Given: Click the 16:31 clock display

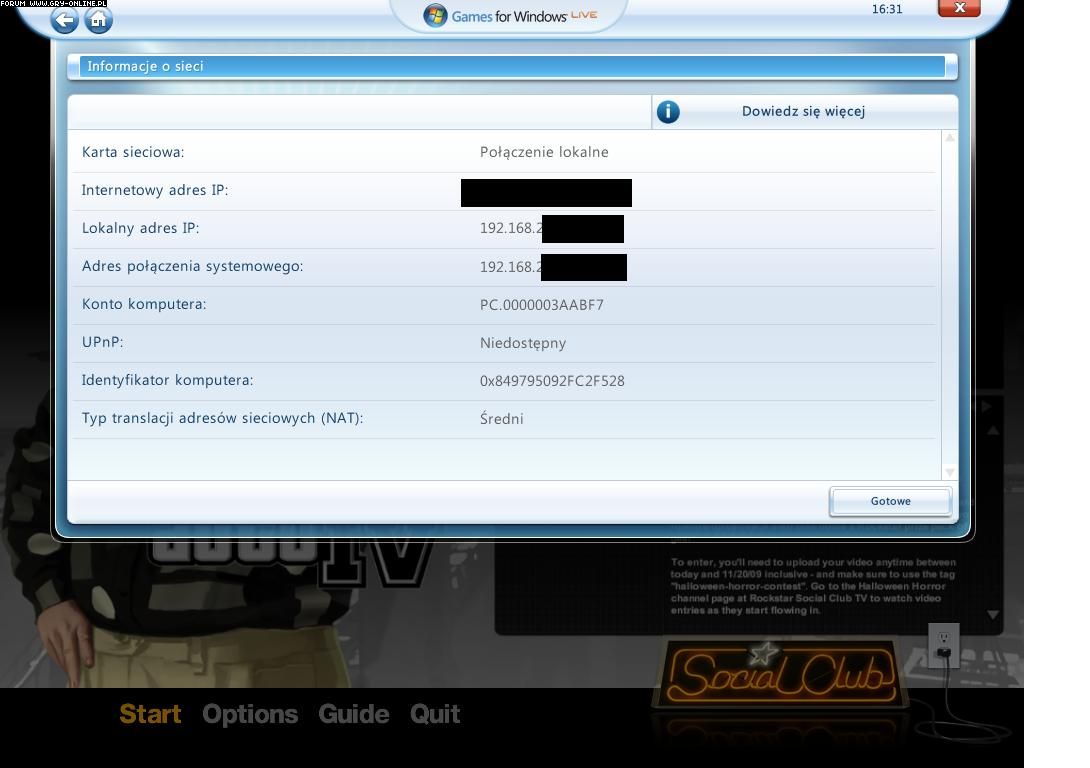Looking at the screenshot, I should 887,9.
